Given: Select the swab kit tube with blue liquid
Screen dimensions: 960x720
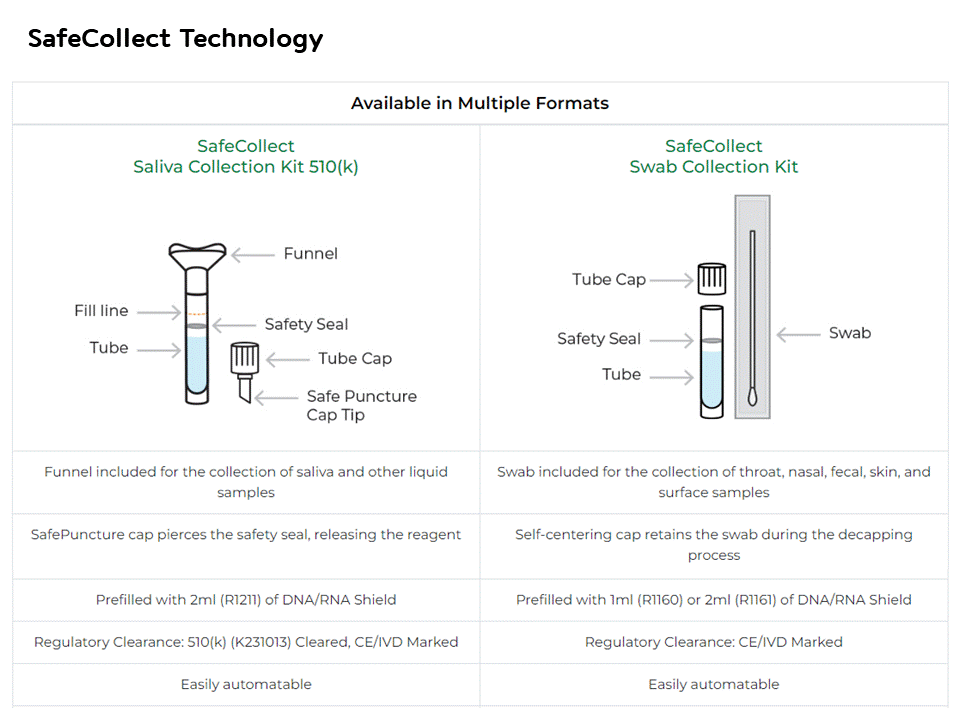Looking at the screenshot, I should click(x=711, y=362).
